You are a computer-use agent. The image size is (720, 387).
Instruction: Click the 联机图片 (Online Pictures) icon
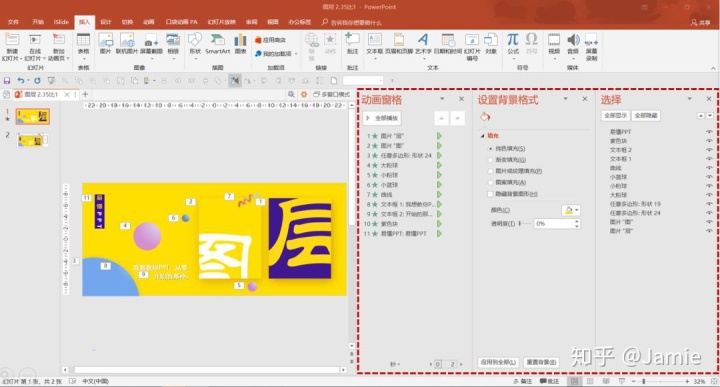127,40
